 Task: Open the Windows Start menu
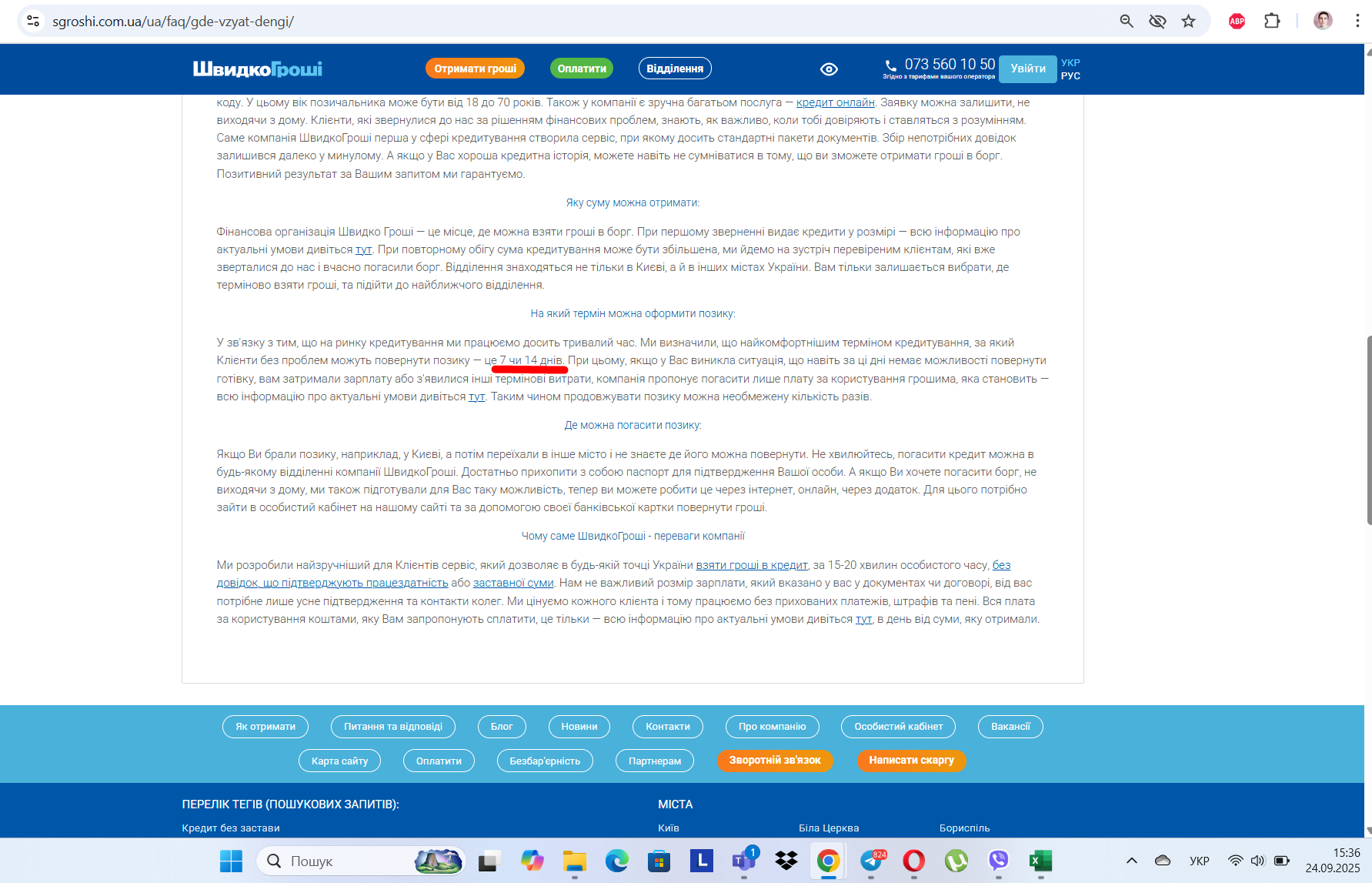[231, 861]
